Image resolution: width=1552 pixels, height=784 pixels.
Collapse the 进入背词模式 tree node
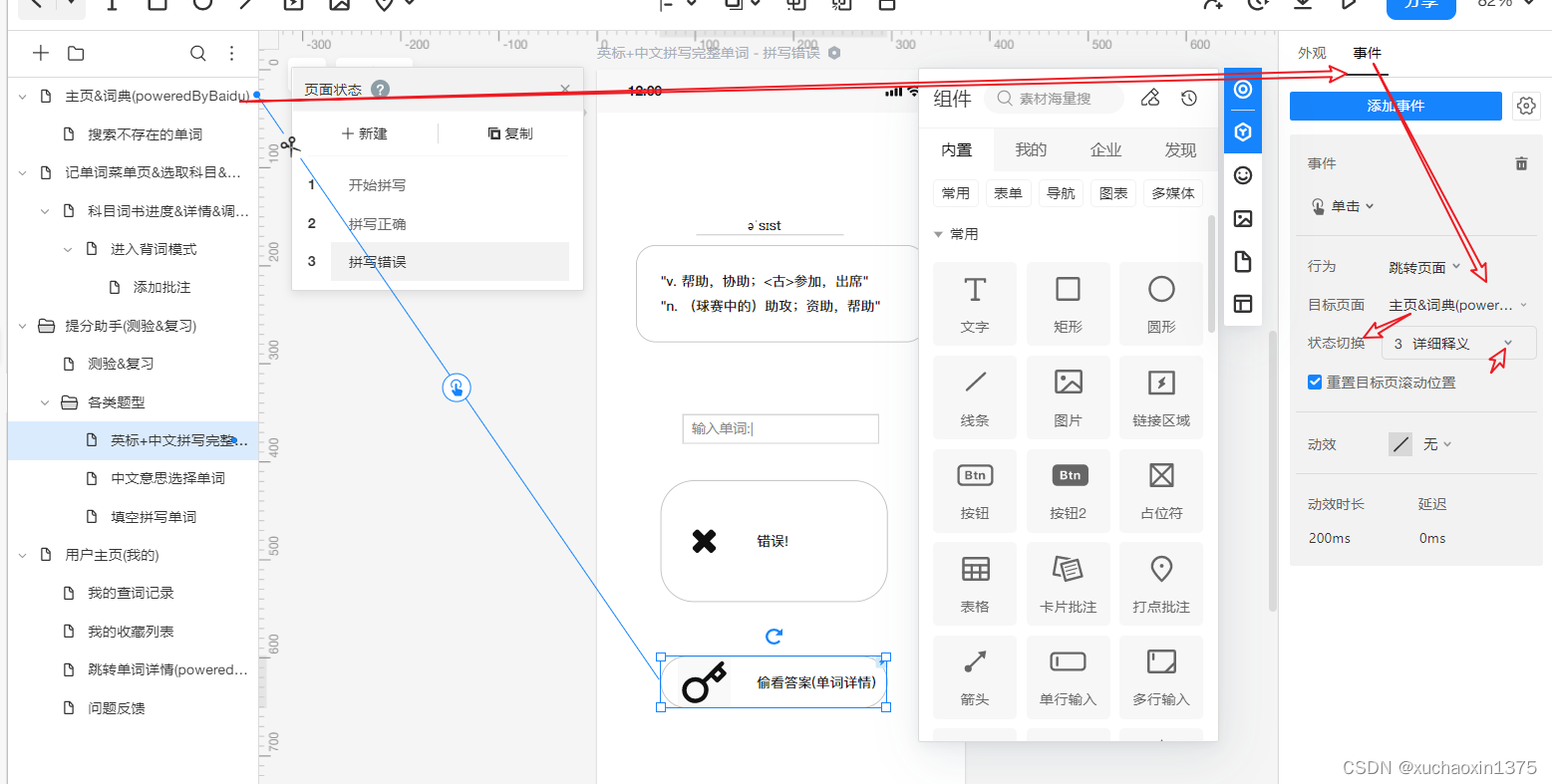[68, 249]
